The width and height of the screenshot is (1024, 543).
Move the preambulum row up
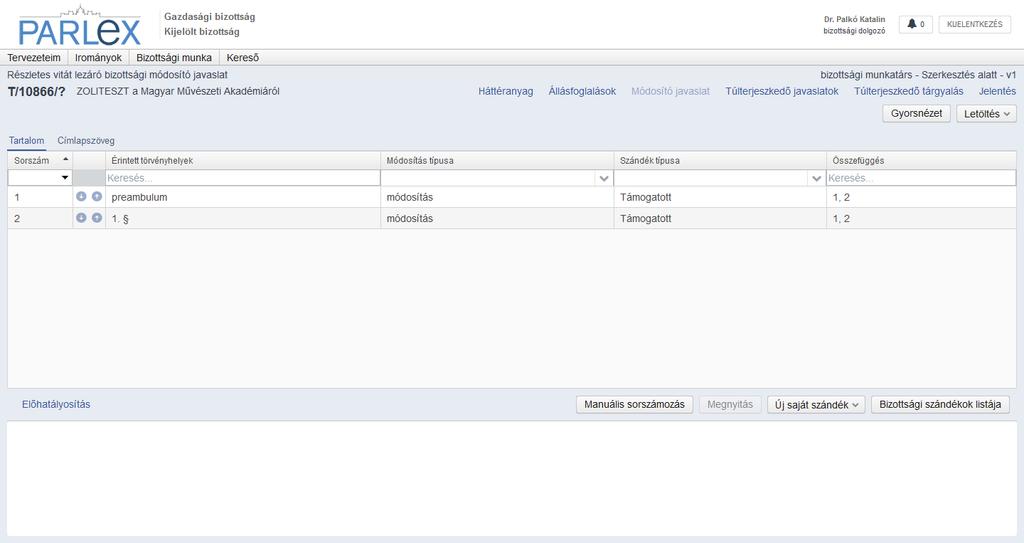point(97,197)
